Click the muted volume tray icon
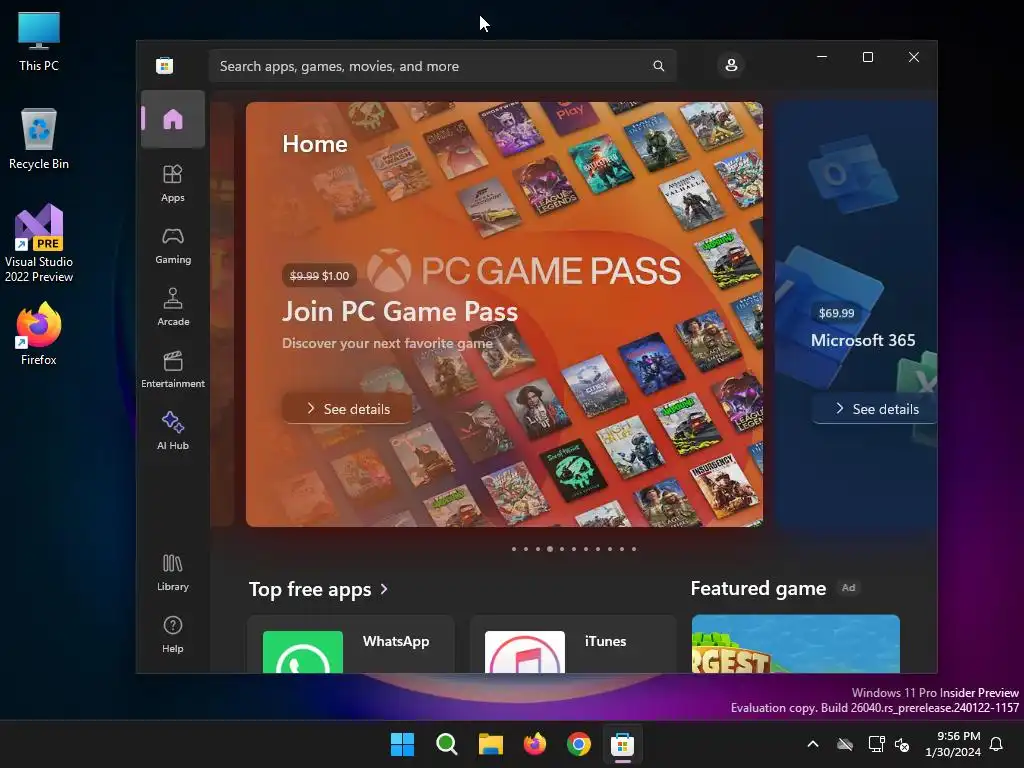 (902, 744)
